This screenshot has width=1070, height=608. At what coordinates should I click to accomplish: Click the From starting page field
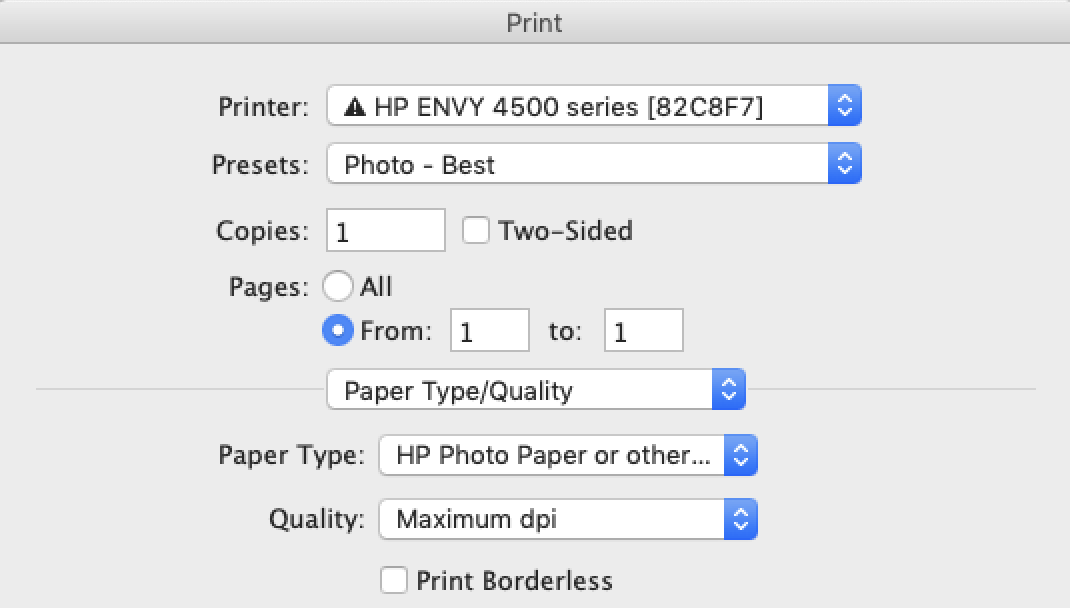(490, 331)
